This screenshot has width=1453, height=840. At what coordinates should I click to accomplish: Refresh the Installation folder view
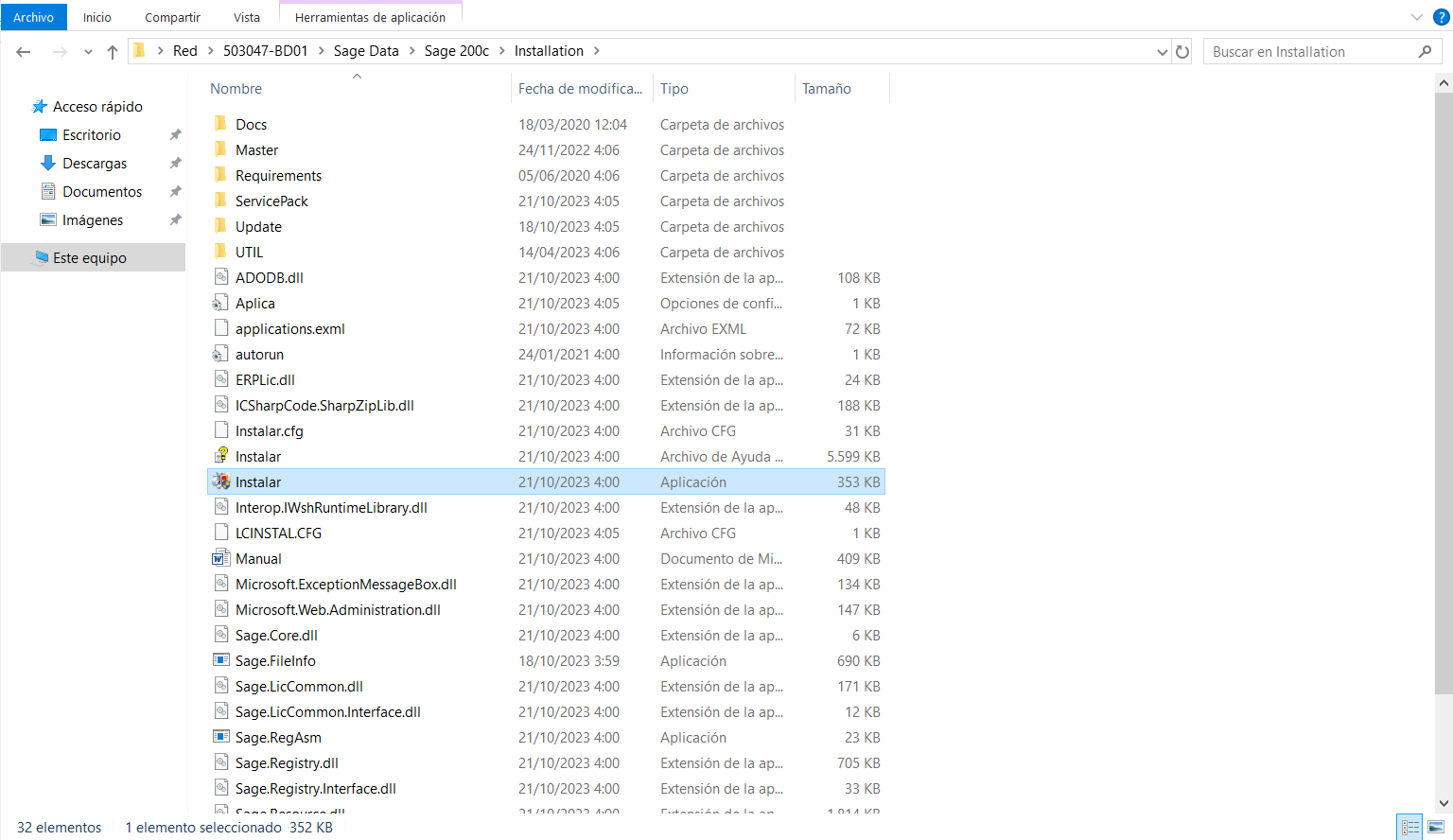1182,52
